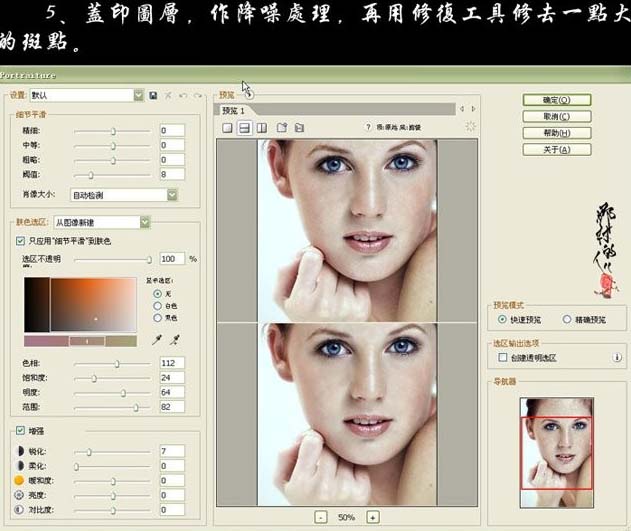Zoom in the preview with the plus button
The height and width of the screenshot is (531, 631).
tap(373, 517)
